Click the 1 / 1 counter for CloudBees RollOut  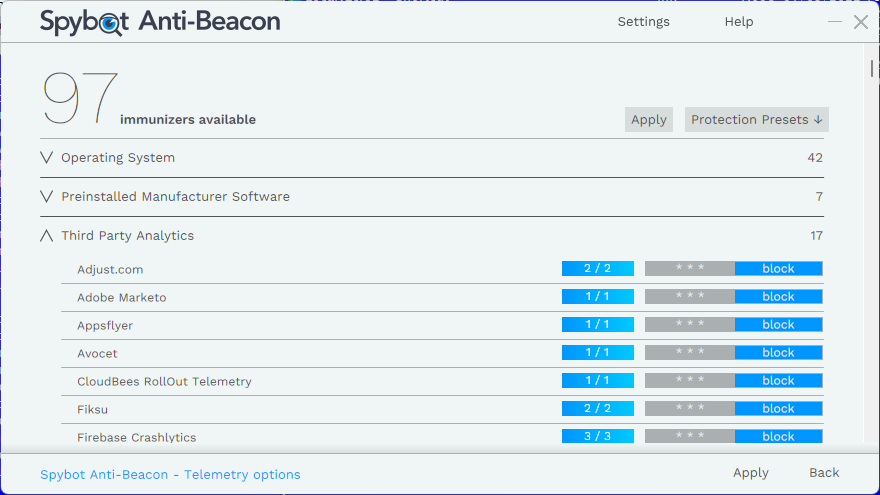click(598, 381)
